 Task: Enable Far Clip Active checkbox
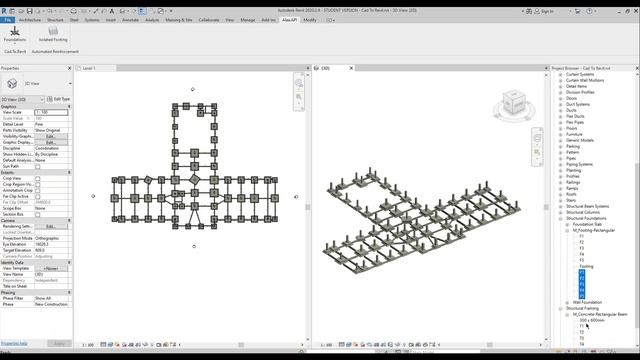(x=38, y=196)
